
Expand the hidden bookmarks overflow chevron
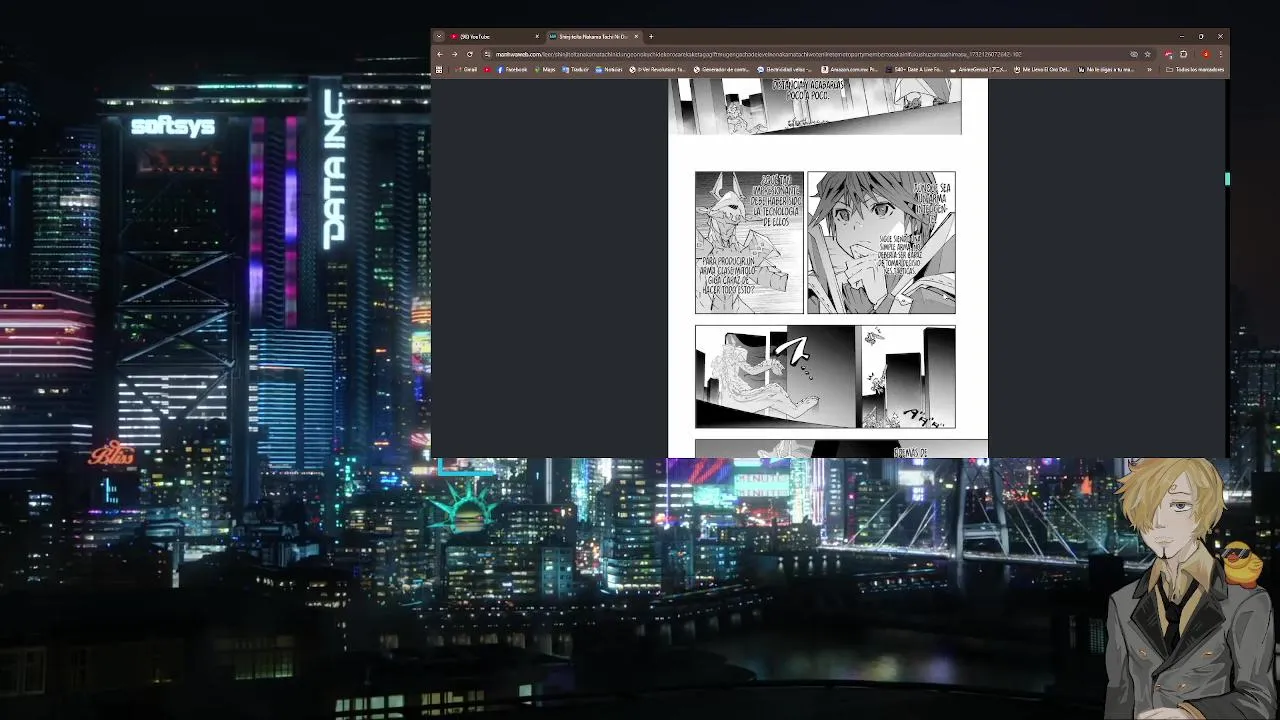(1149, 70)
